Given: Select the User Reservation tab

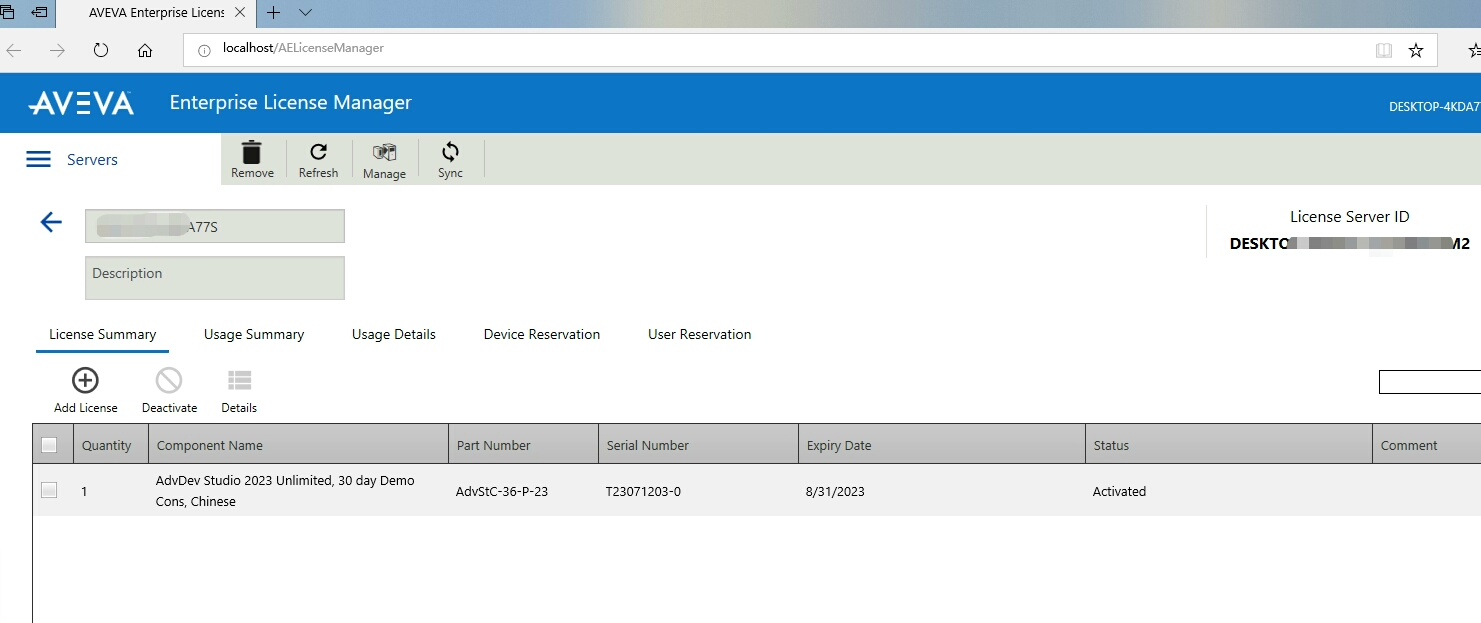Looking at the screenshot, I should click(x=699, y=335).
